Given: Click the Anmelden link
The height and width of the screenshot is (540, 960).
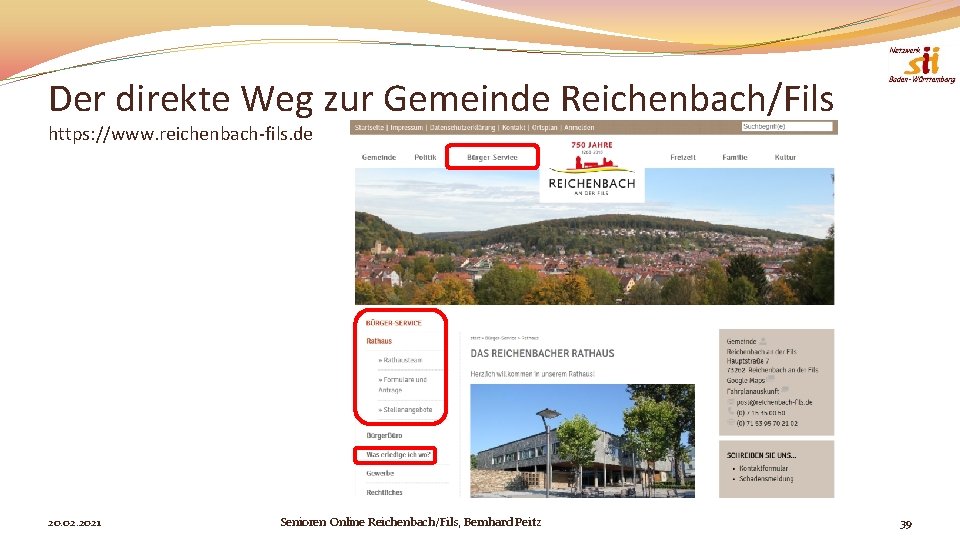Looking at the screenshot, I should (579, 127).
